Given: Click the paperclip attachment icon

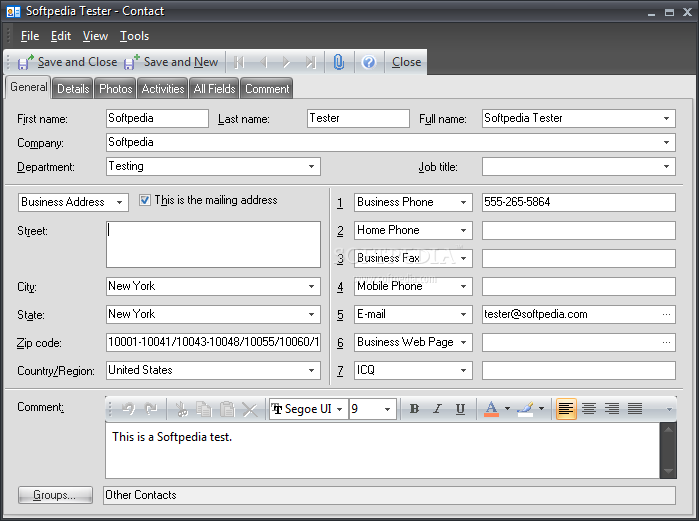Looking at the screenshot, I should [x=339, y=62].
